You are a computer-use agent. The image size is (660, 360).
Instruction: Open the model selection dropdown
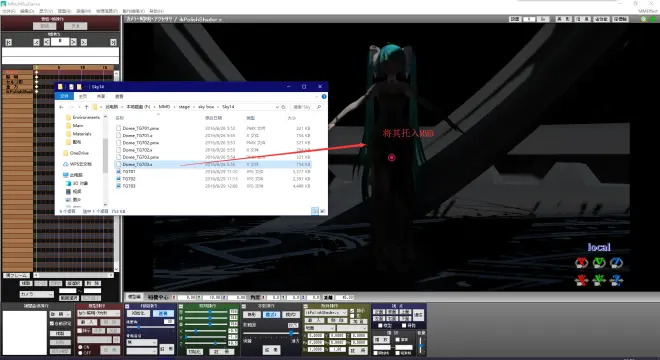coord(99,313)
